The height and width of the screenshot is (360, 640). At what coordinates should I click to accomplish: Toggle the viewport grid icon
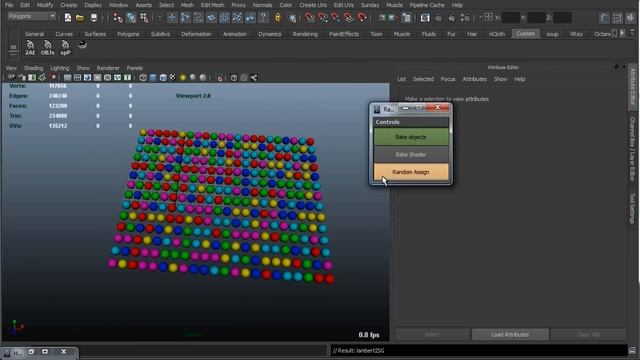click(67, 78)
